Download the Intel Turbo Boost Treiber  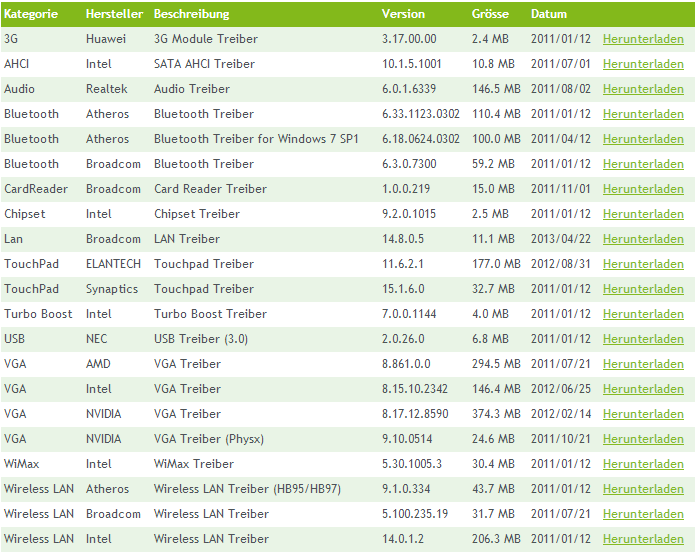(x=643, y=314)
